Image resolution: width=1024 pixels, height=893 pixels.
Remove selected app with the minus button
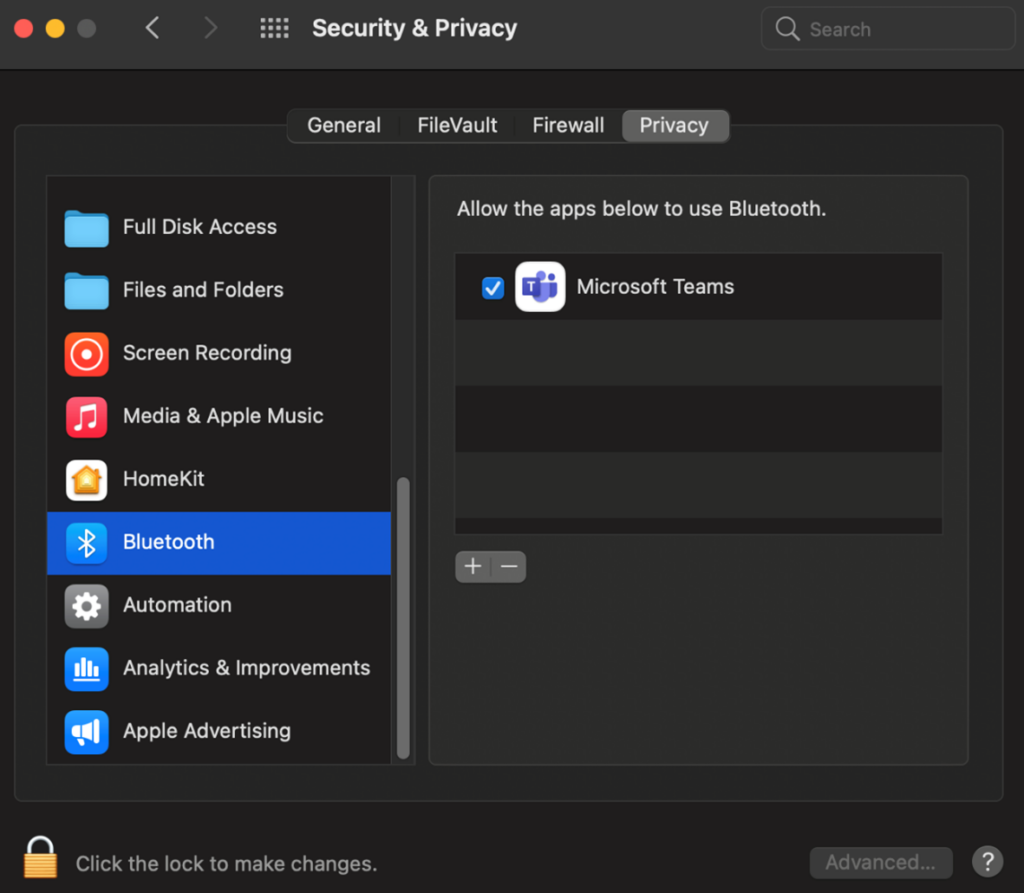508,566
